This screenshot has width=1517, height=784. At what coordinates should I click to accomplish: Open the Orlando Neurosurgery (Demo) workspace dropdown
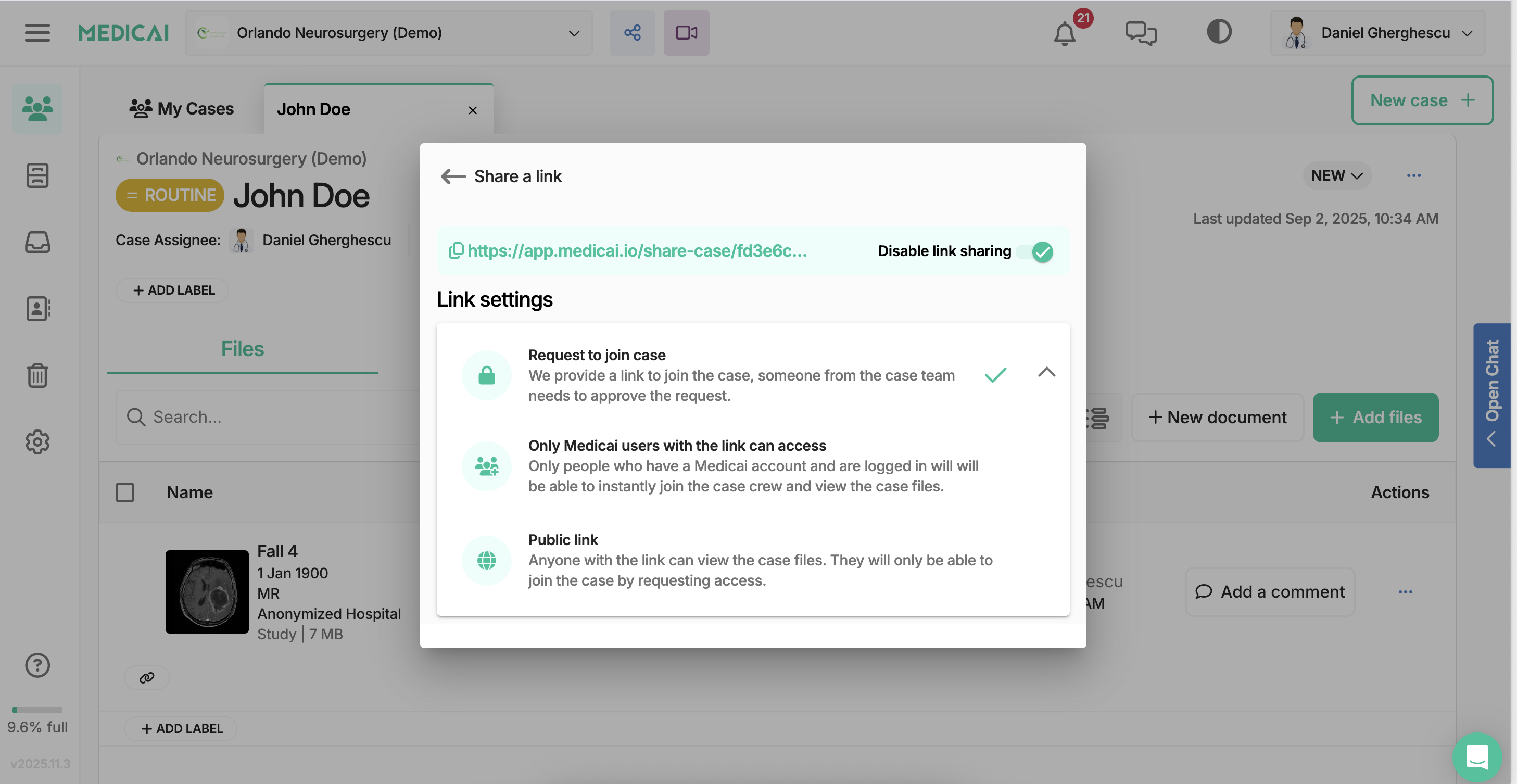[x=389, y=33]
